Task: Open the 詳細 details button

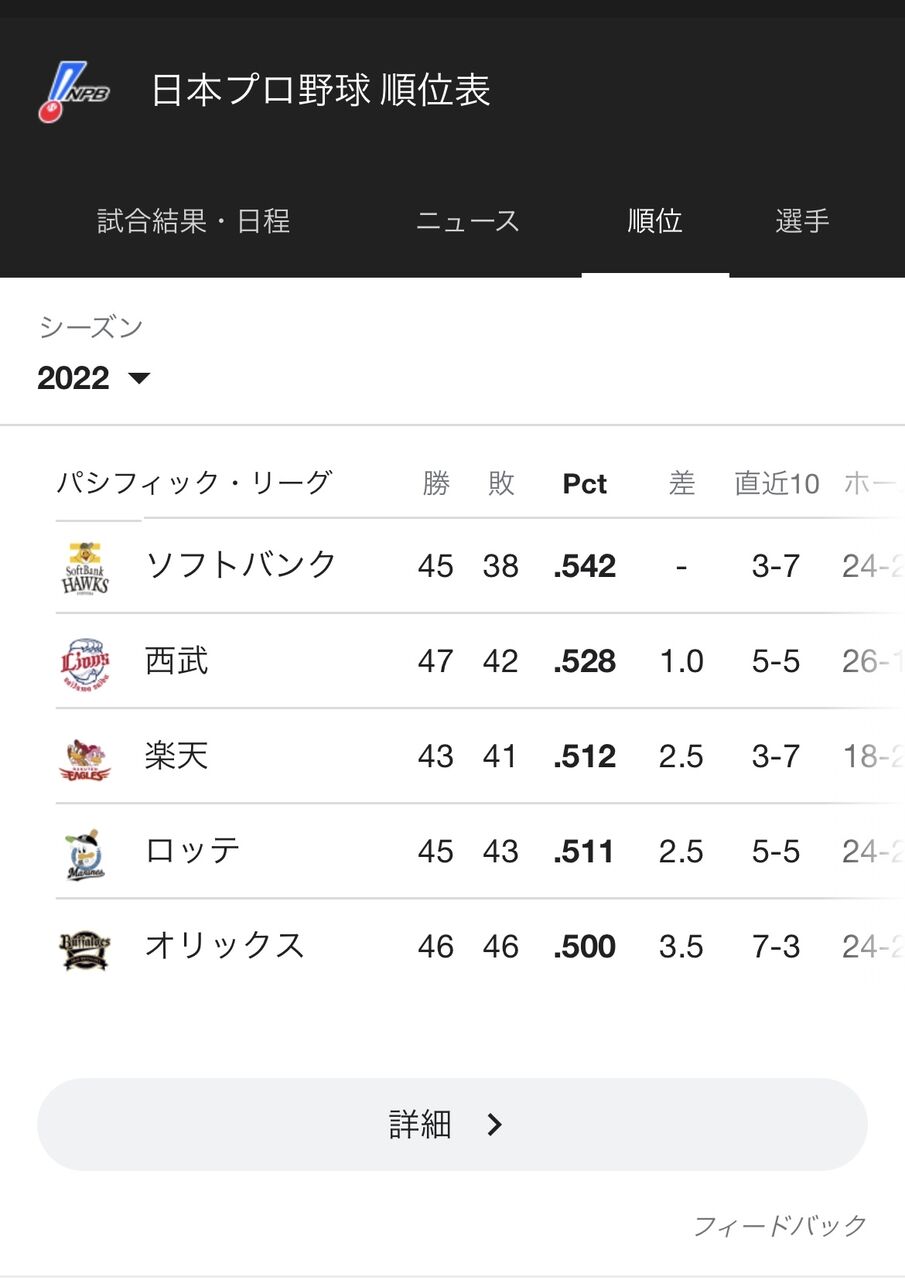Action: (x=452, y=1125)
